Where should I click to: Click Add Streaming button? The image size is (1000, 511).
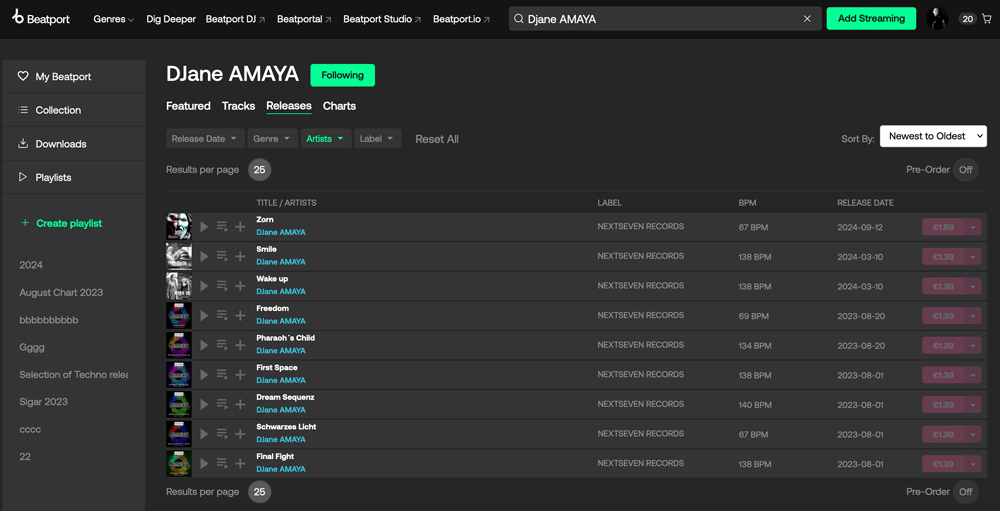coord(871,19)
